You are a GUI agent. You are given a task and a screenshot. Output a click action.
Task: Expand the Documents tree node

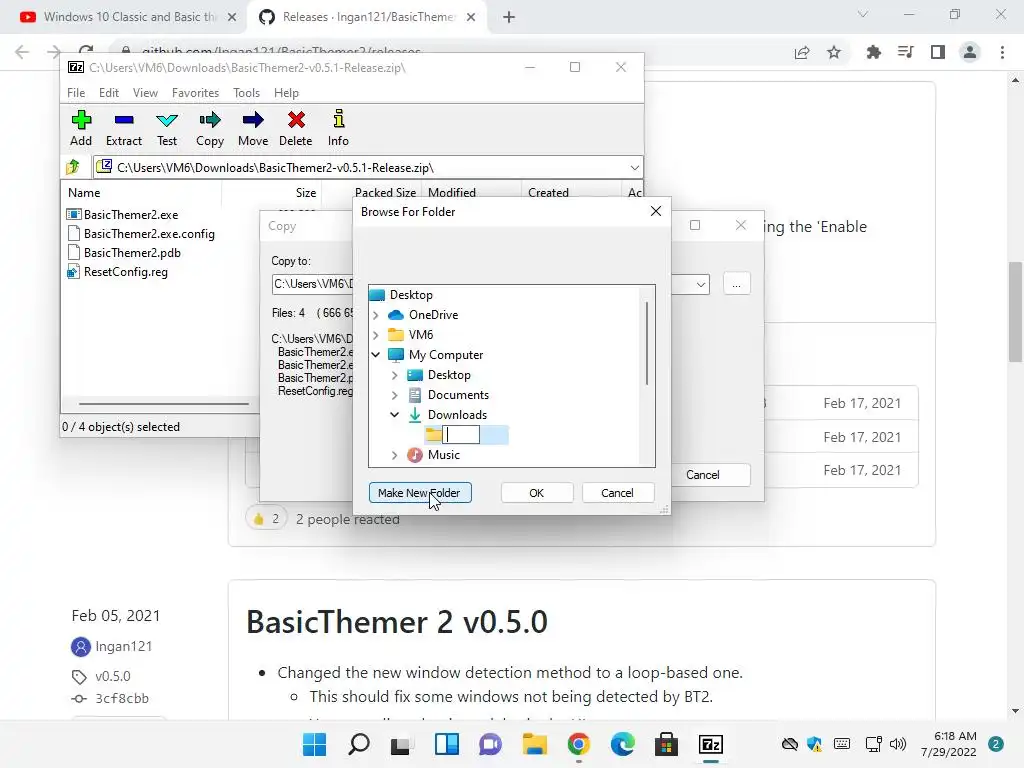394,395
